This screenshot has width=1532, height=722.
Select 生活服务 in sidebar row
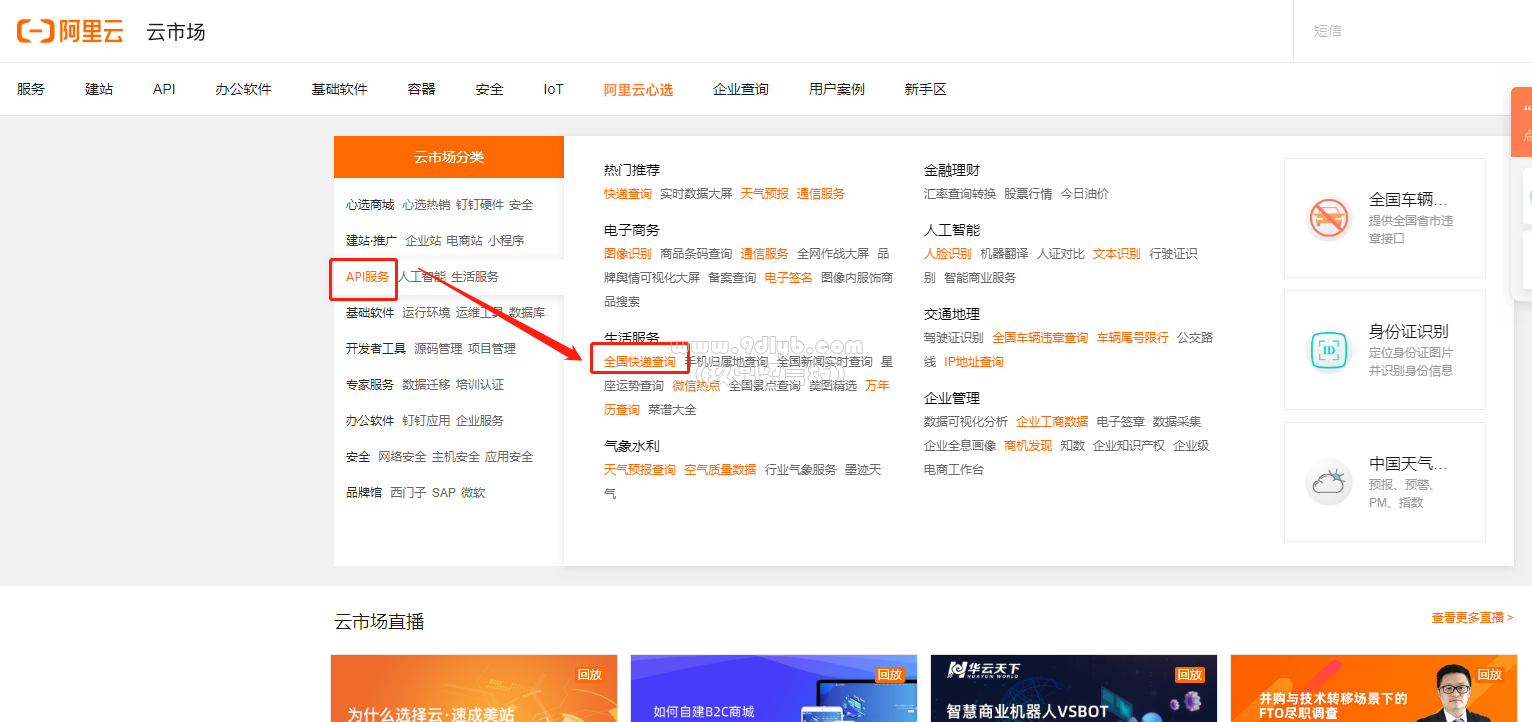click(475, 277)
